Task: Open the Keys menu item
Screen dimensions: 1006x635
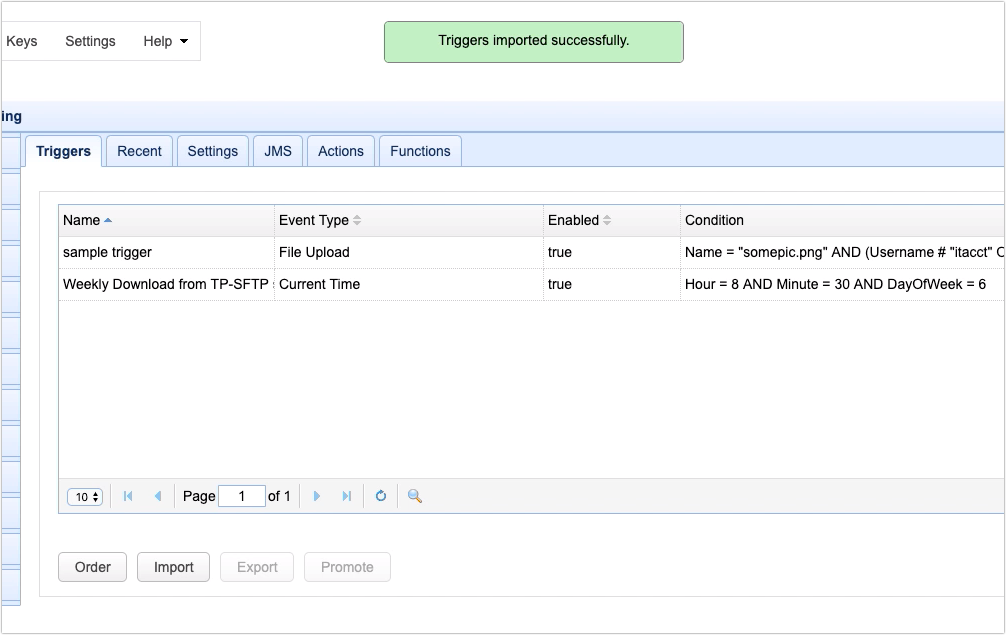Action: [x=22, y=41]
